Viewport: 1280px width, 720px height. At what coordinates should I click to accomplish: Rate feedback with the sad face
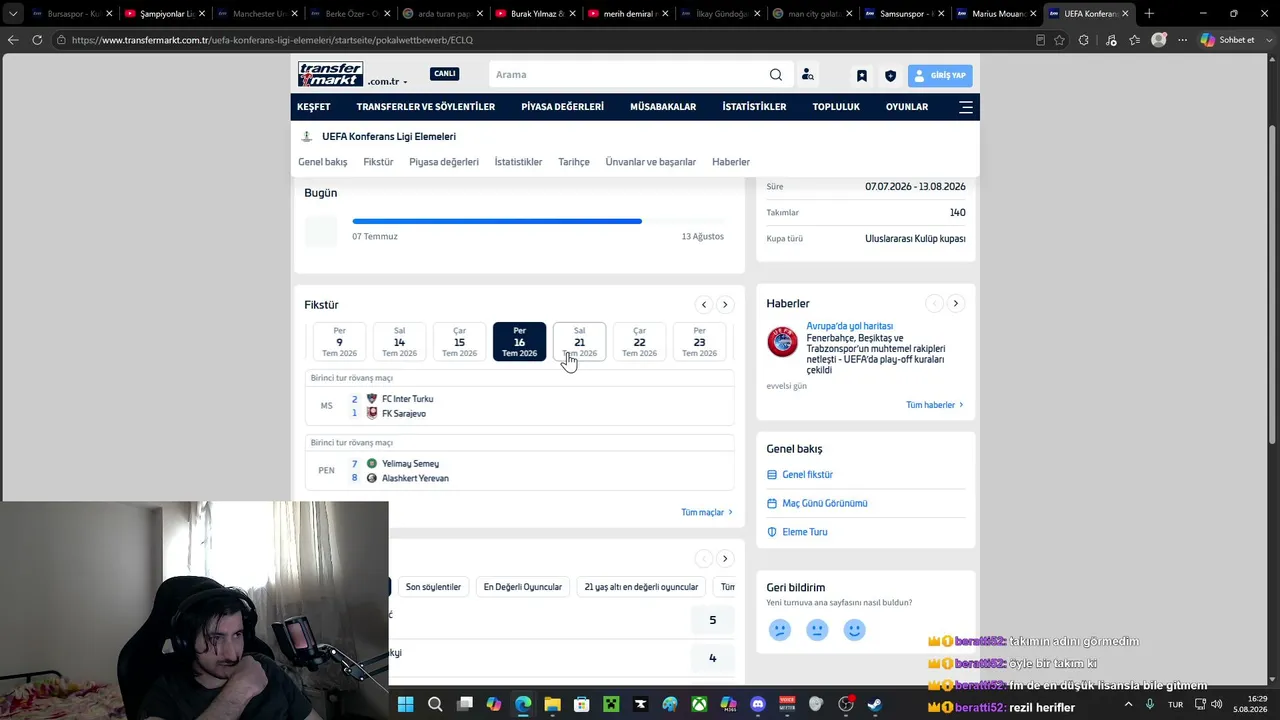780,630
